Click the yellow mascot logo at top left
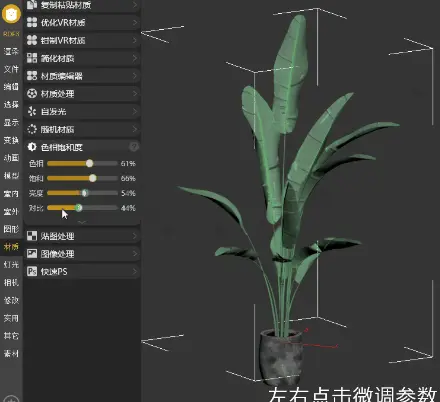This screenshot has width=440, height=402. pyautogui.click(x=11, y=14)
